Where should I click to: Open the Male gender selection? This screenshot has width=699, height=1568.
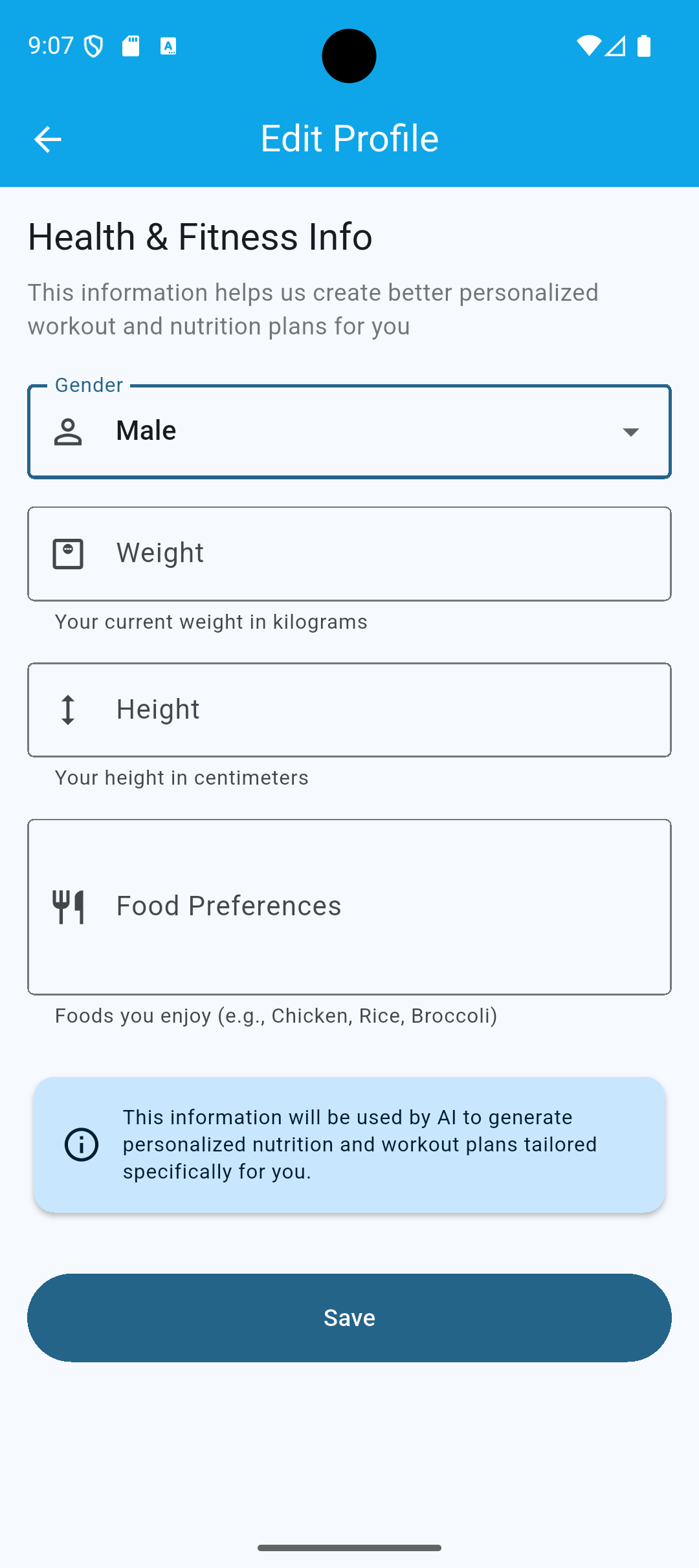(x=349, y=431)
